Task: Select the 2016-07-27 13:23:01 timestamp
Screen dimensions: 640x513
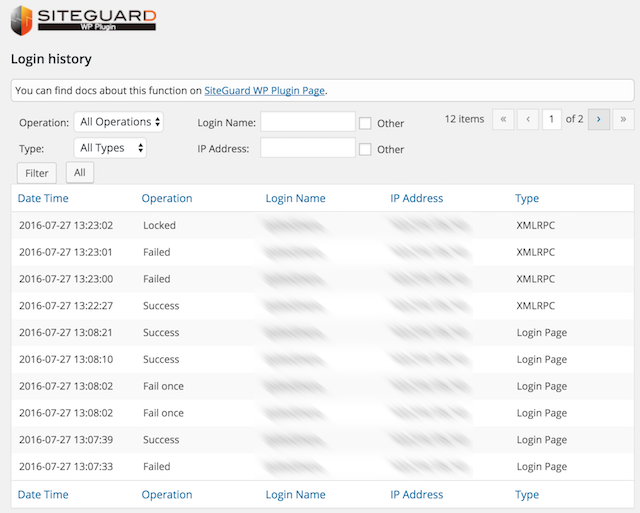Action: [x=66, y=252]
